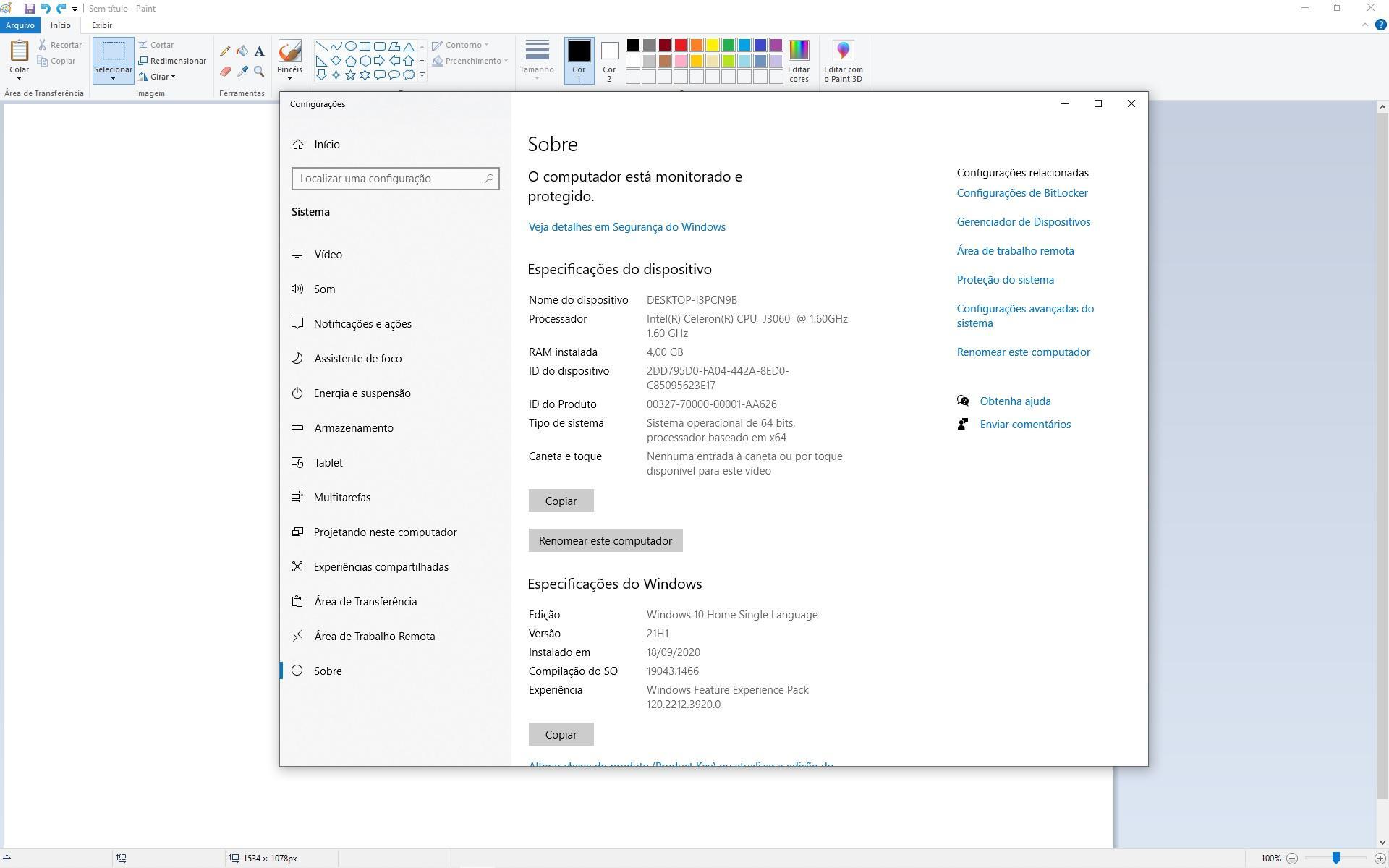
Task: Open Editar cores color editor
Action: click(x=799, y=61)
